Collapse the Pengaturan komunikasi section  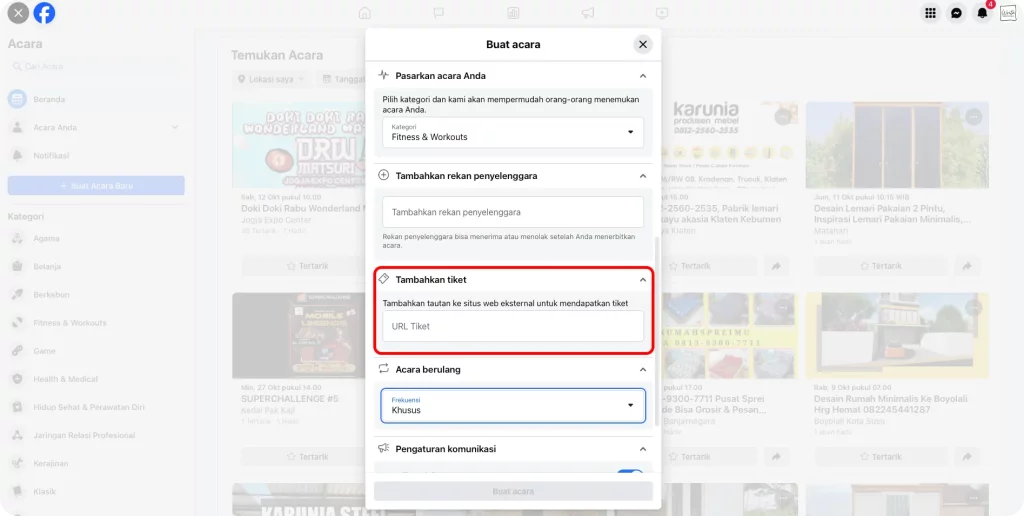click(x=643, y=449)
